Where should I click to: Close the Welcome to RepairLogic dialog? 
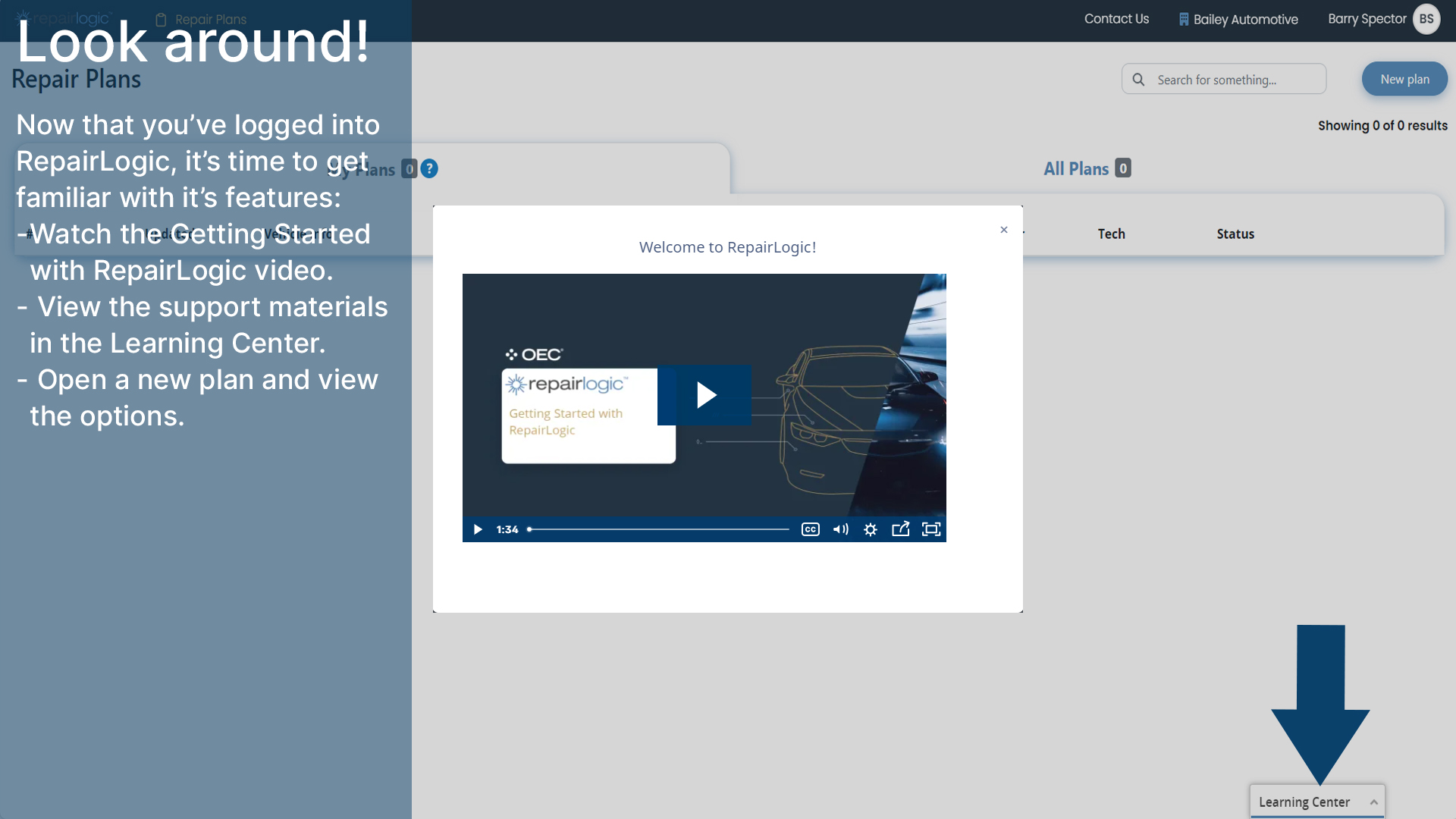click(x=1004, y=230)
